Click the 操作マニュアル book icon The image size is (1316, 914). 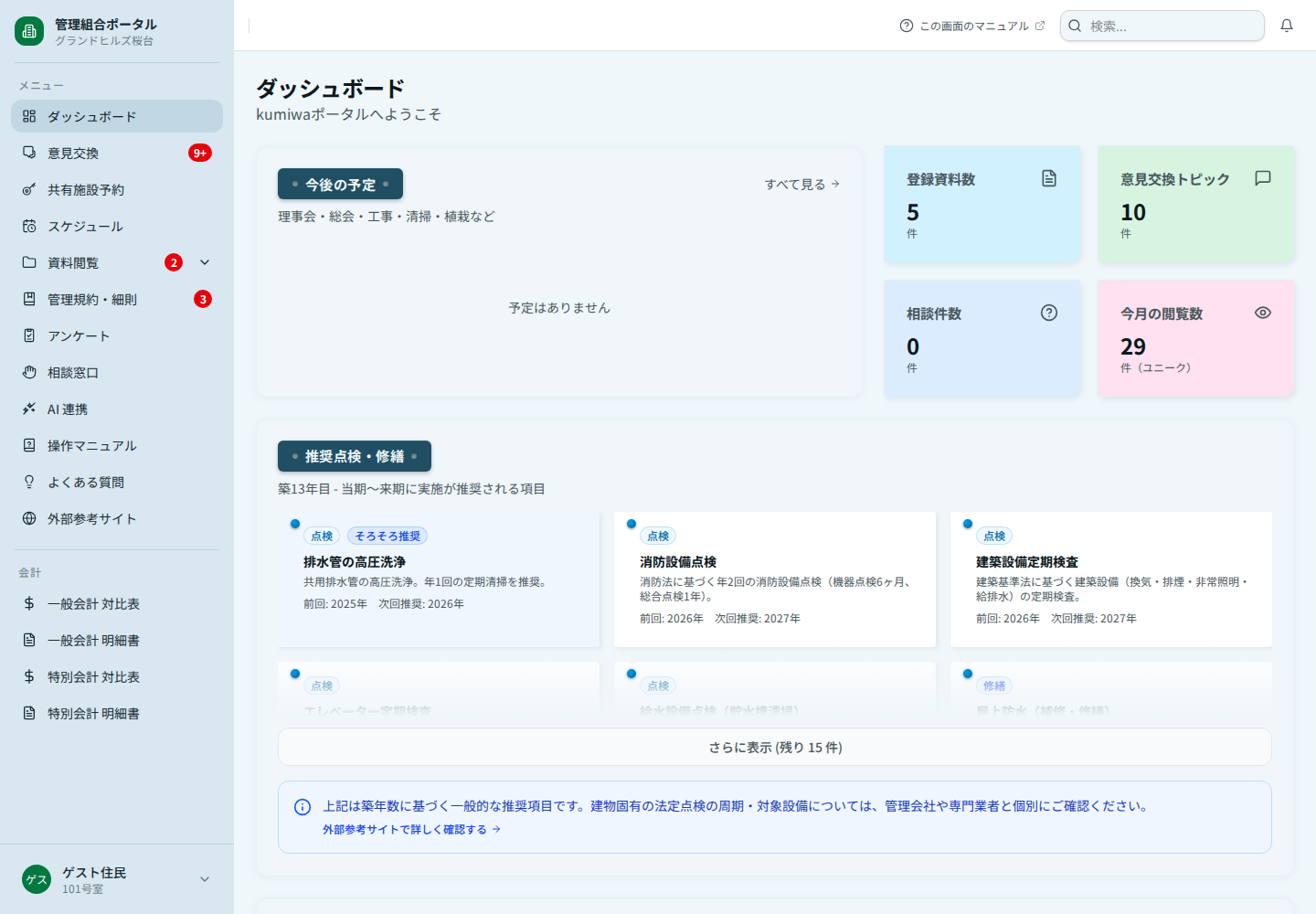click(x=29, y=445)
